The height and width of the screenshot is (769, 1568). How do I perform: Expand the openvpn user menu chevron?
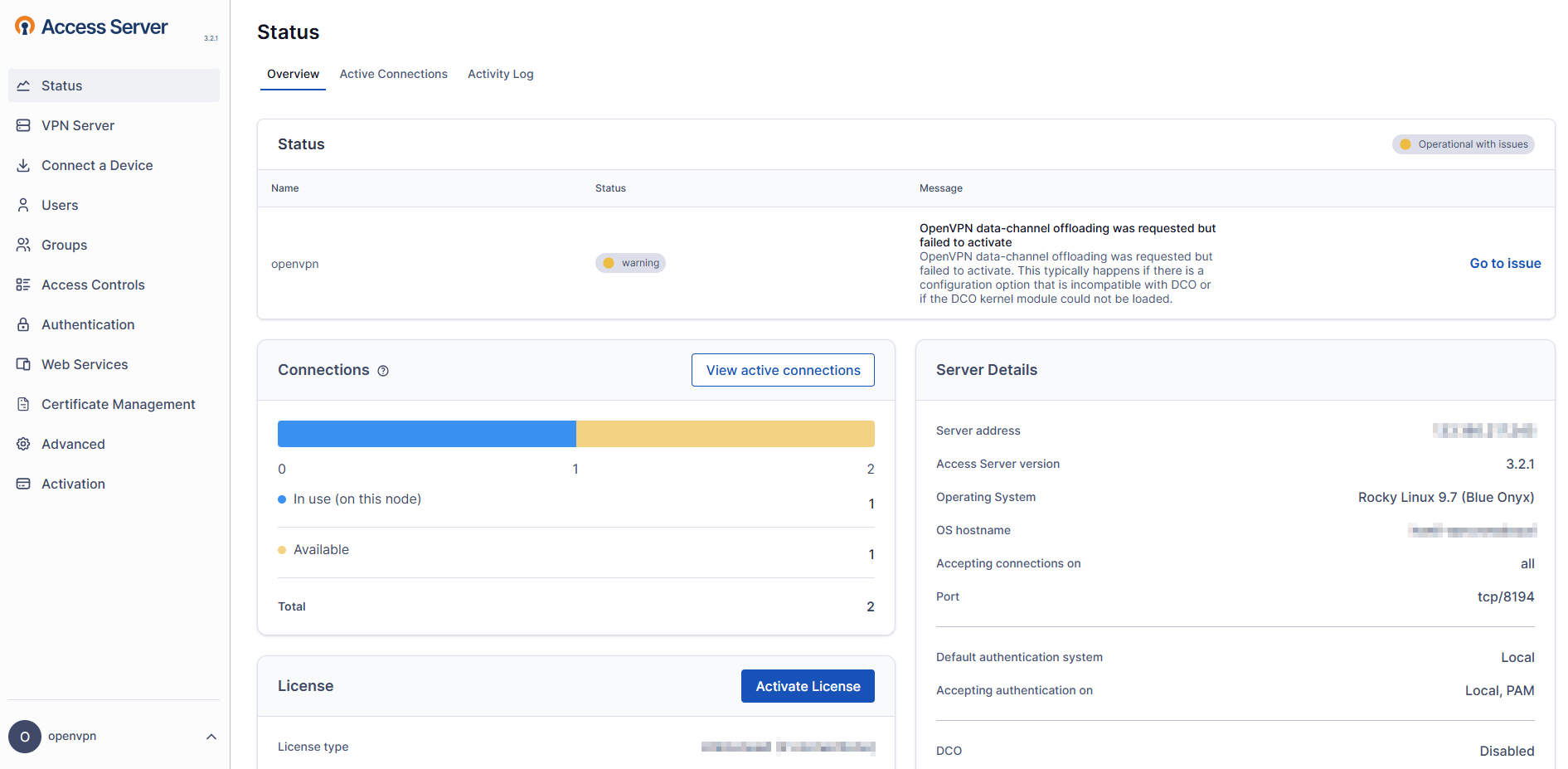coord(211,737)
